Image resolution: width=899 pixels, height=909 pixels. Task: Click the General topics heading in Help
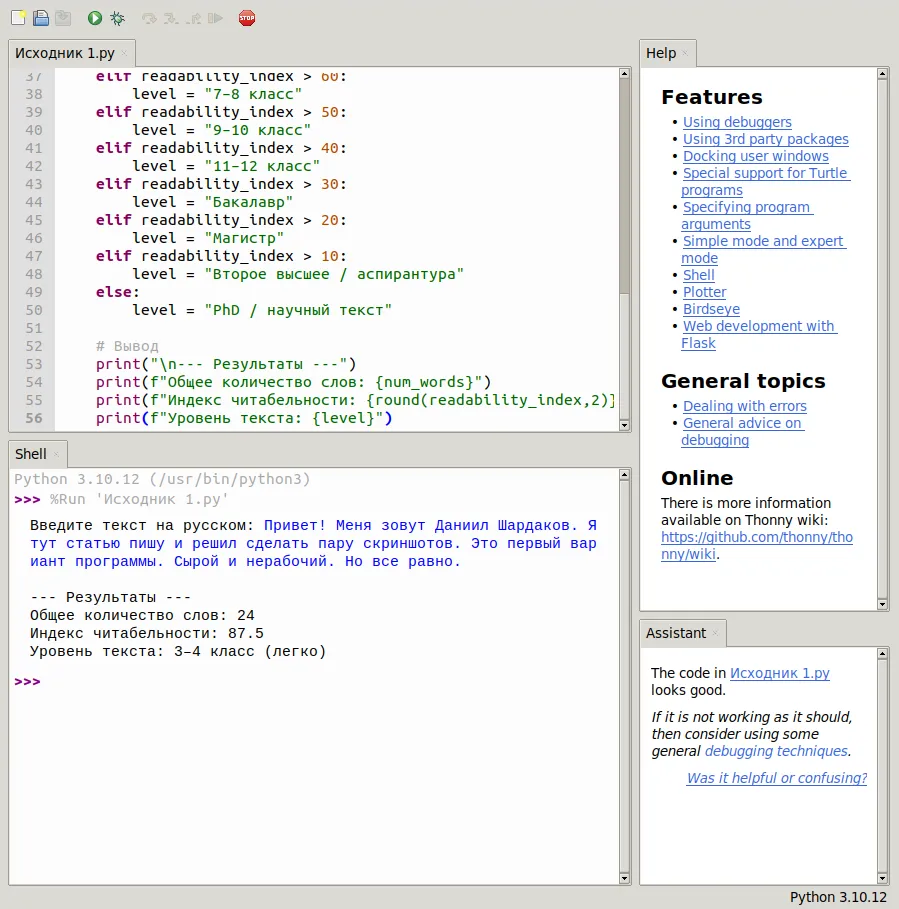[x=743, y=381]
